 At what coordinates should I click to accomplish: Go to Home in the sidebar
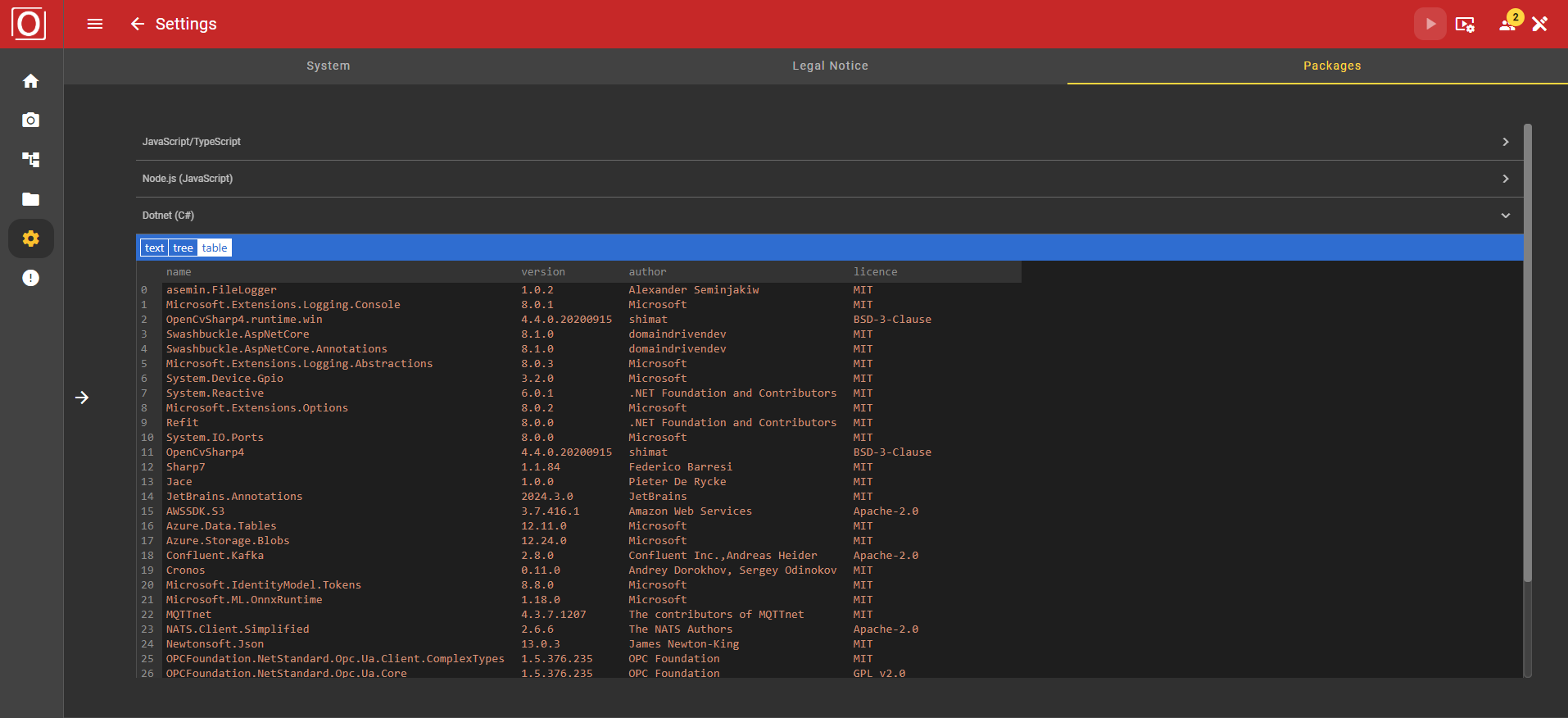[31, 81]
